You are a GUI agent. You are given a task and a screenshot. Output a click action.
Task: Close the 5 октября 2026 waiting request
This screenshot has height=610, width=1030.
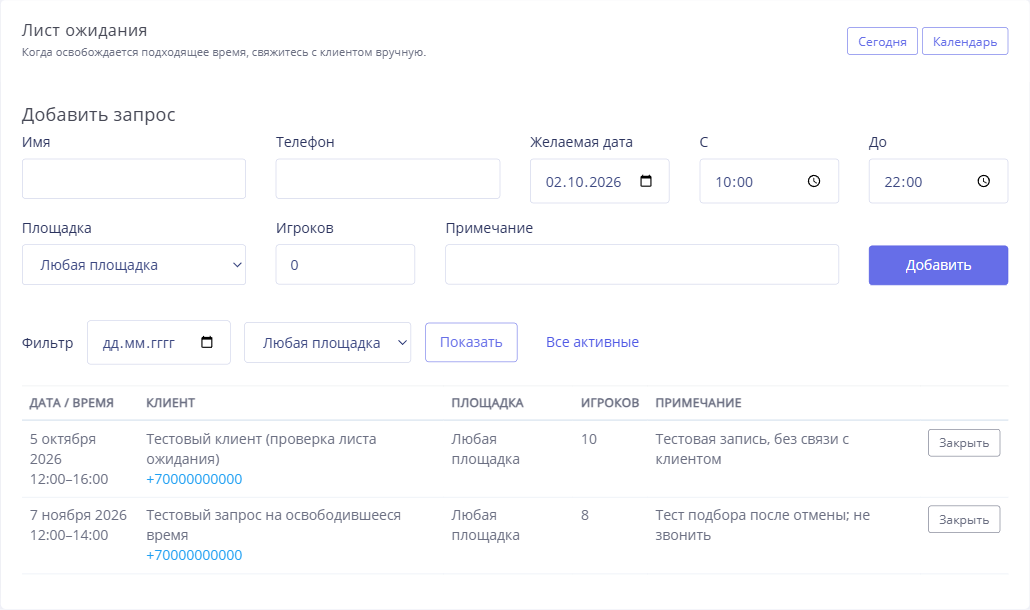coord(964,443)
